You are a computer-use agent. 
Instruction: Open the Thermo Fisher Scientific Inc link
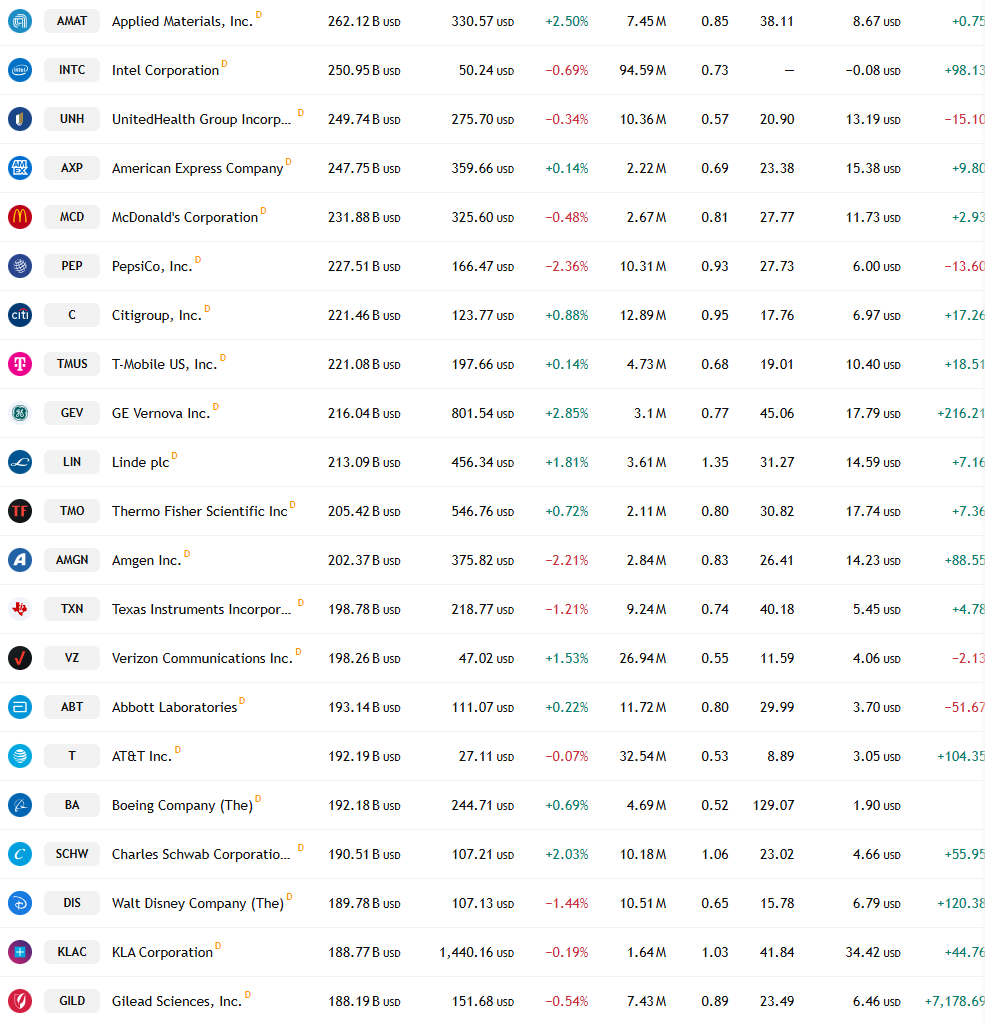200,512
